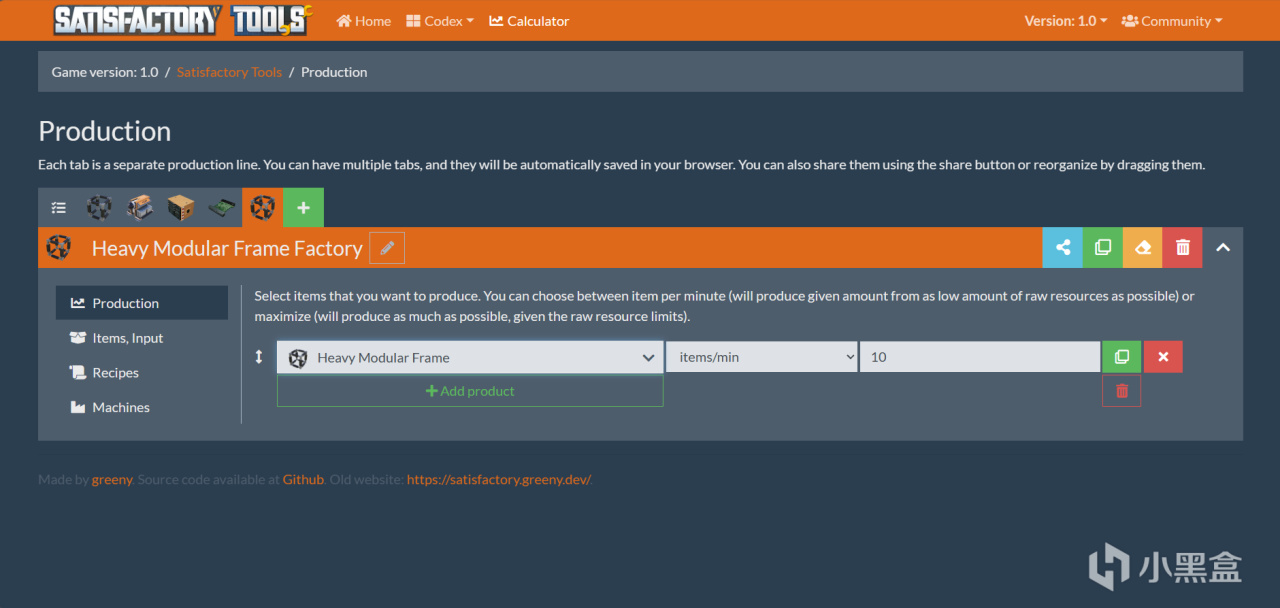The image size is (1280, 608).
Task: Clone the Heavy Modular Frame product row
Action: [x=1122, y=357]
